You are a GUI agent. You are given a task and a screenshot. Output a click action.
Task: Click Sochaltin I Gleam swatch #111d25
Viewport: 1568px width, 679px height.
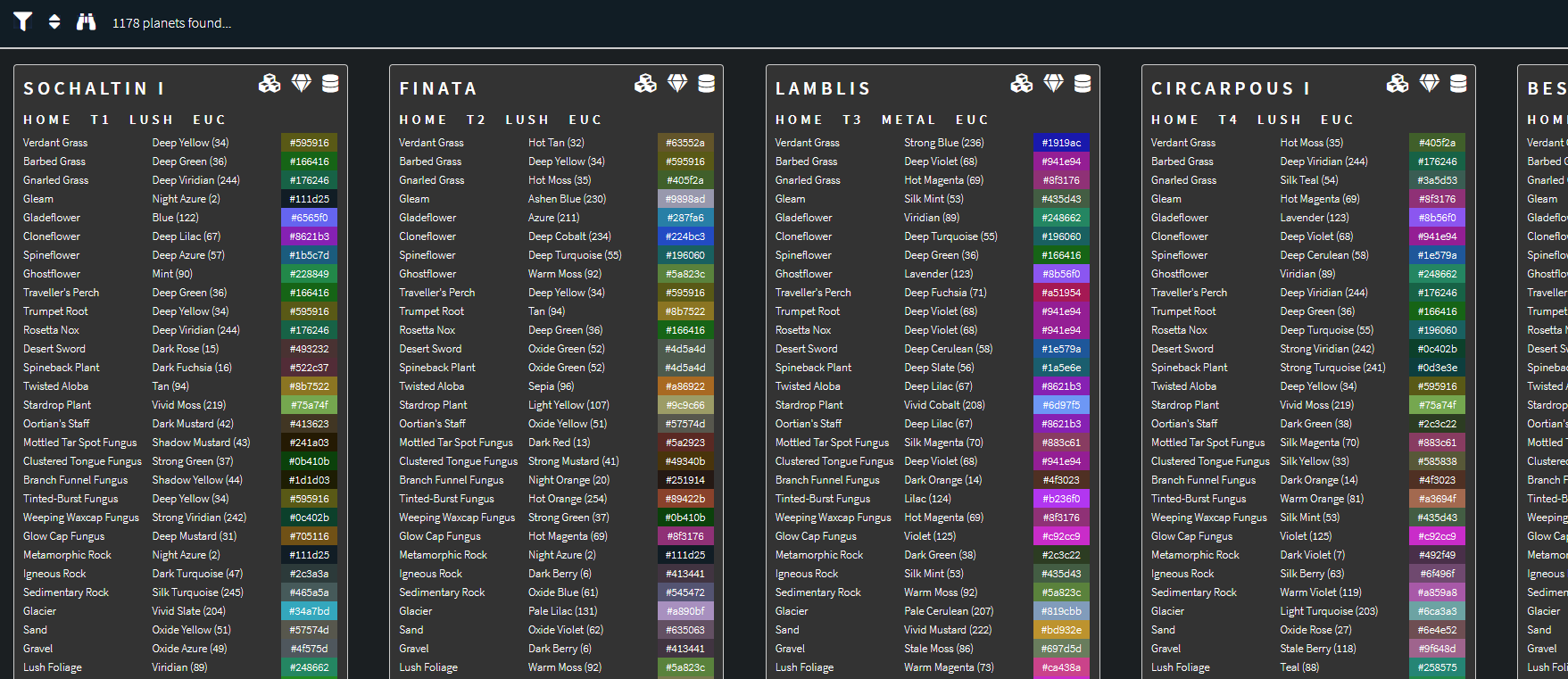(x=309, y=199)
